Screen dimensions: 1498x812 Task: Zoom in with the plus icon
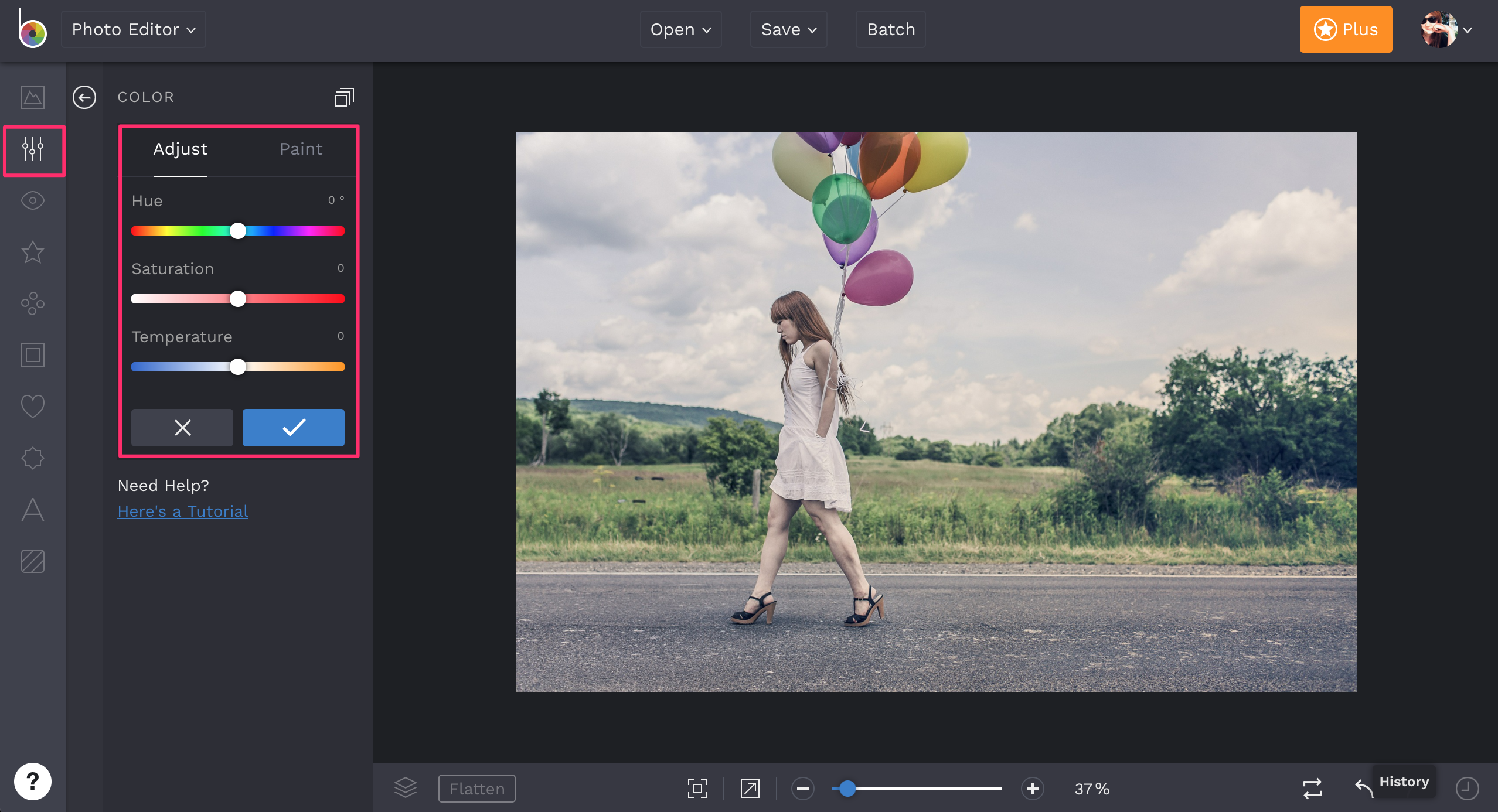click(1033, 789)
